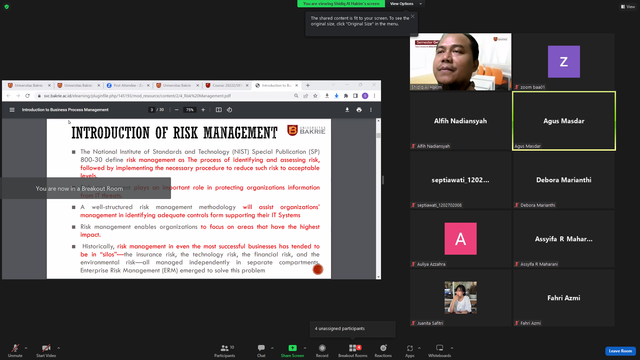Click the PDF scrollbar down arrow

[378, 276]
